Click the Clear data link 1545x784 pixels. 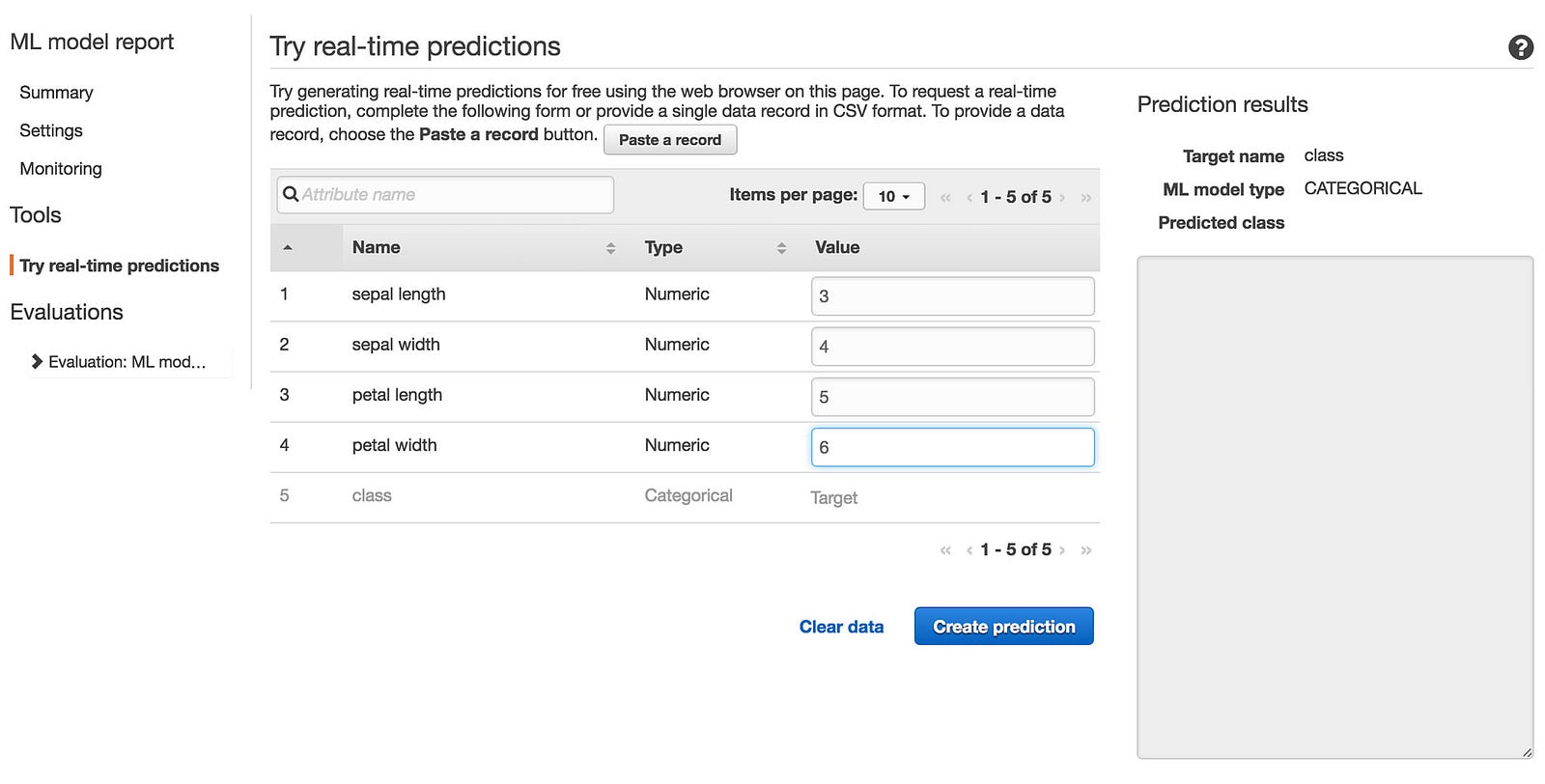coord(841,627)
